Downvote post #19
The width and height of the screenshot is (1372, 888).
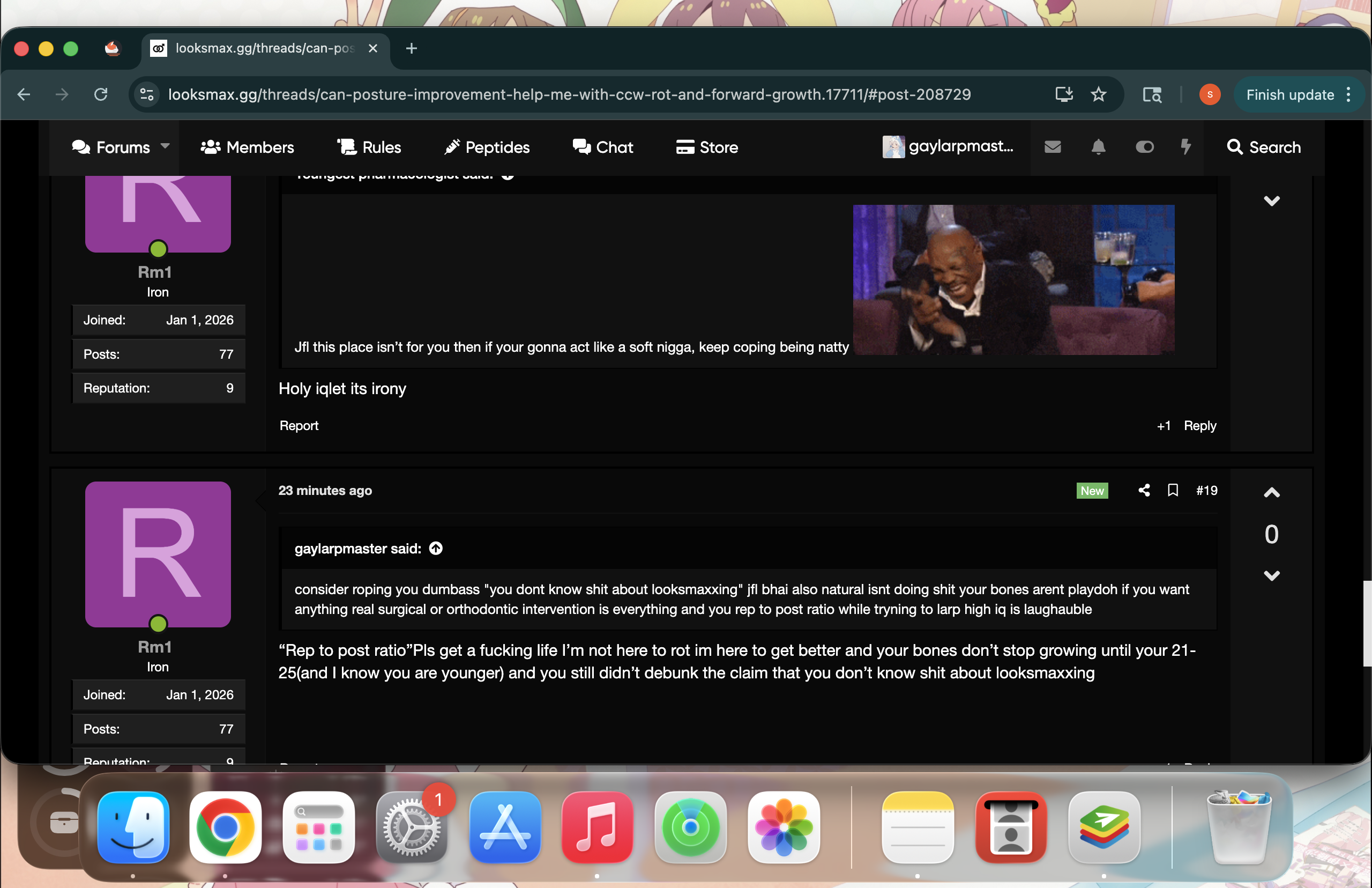[x=1272, y=574]
